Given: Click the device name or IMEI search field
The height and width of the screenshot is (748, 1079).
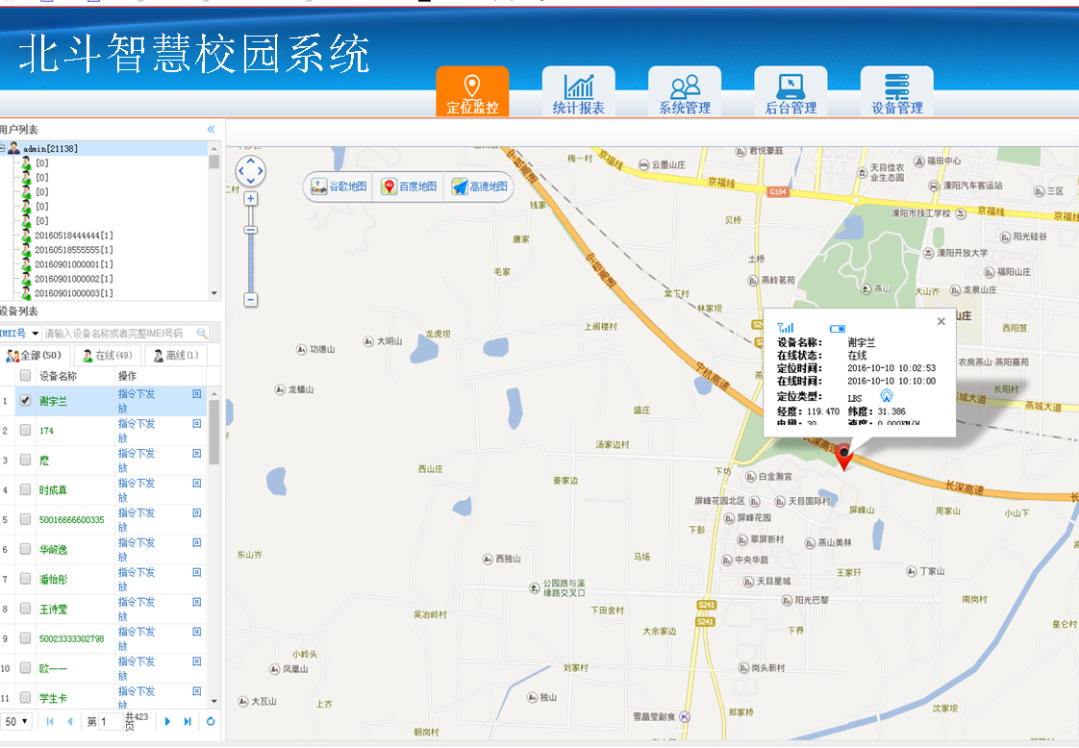Looking at the screenshot, I should point(118,333).
